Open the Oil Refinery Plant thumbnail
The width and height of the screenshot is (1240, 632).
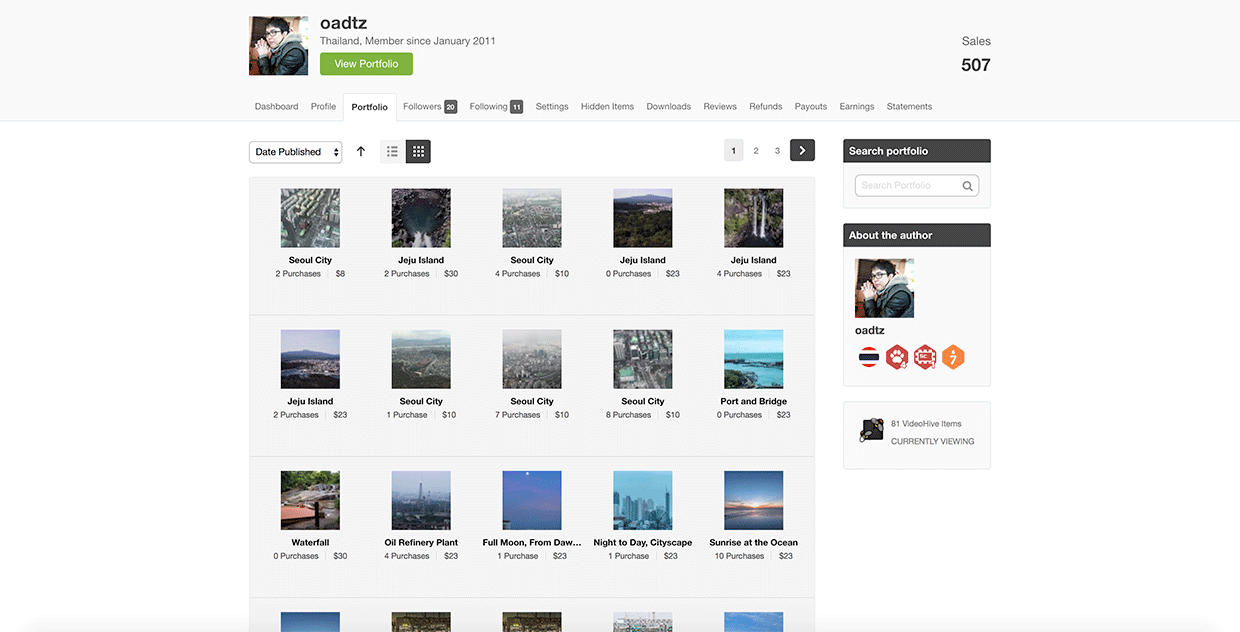pyautogui.click(x=421, y=500)
